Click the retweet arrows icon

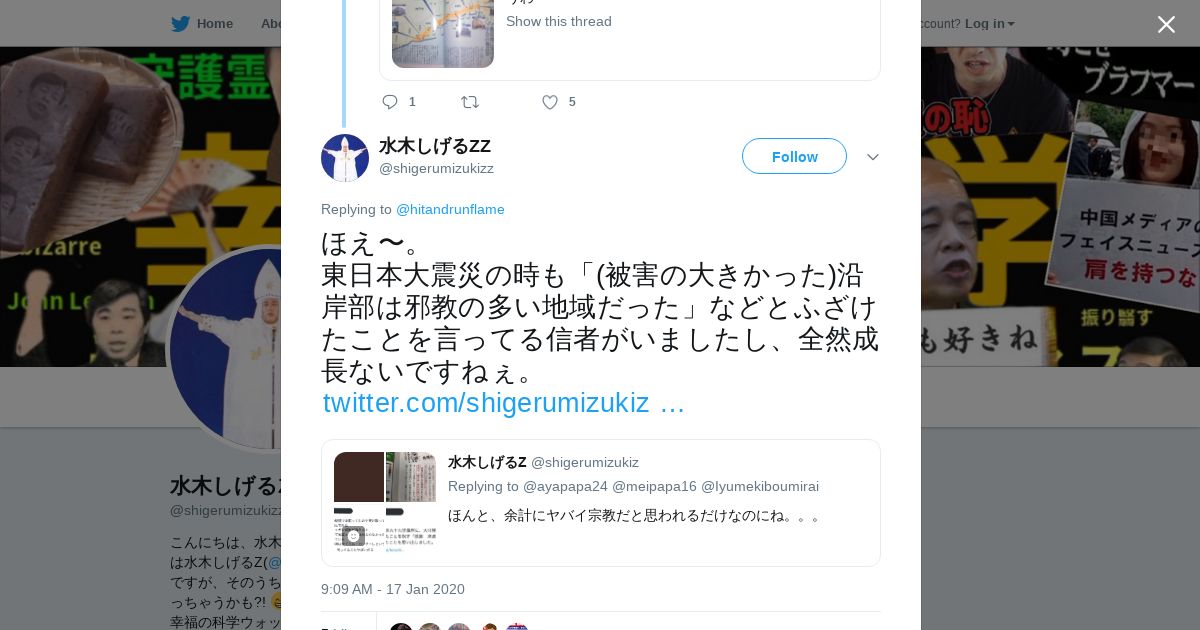(x=470, y=102)
